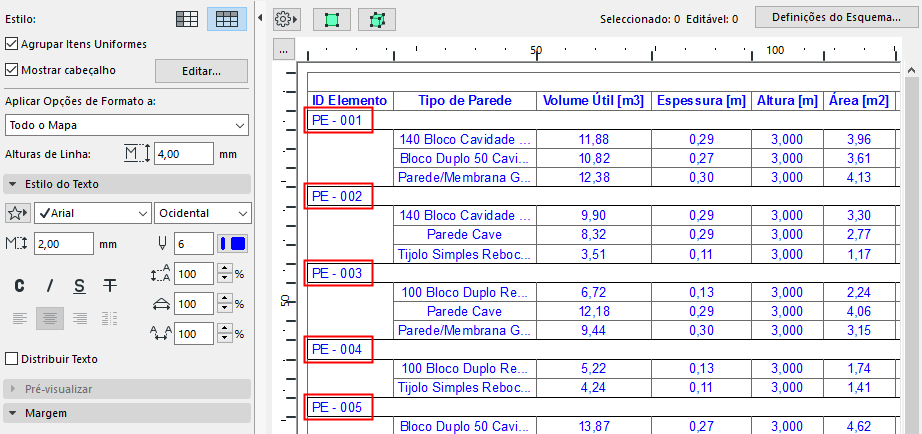
Task: Select the first table style icon
Action: (187, 19)
